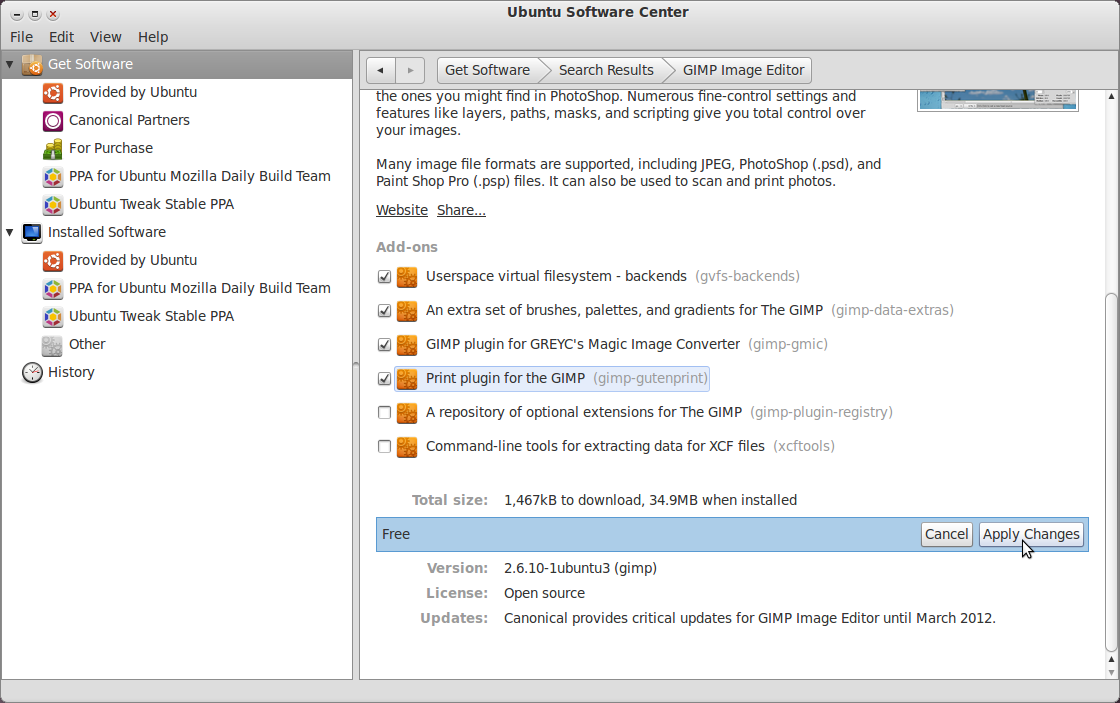Click the package icon for gvfs-backends add-on
The image size is (1120, 703).
point(407,276)
